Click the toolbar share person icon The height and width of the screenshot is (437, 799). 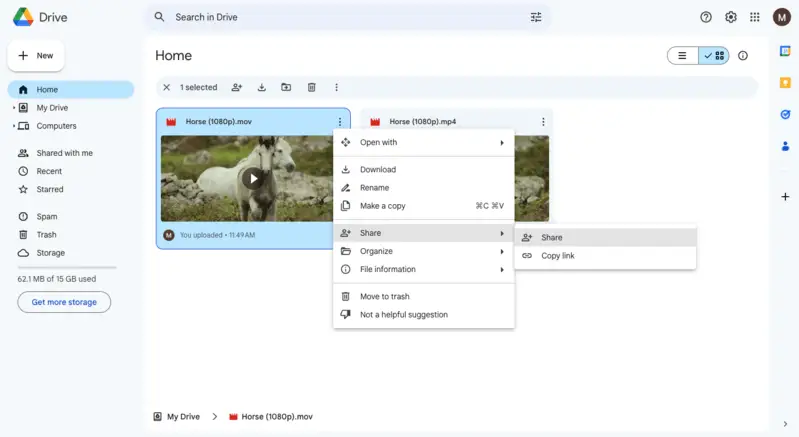[236, 88]
